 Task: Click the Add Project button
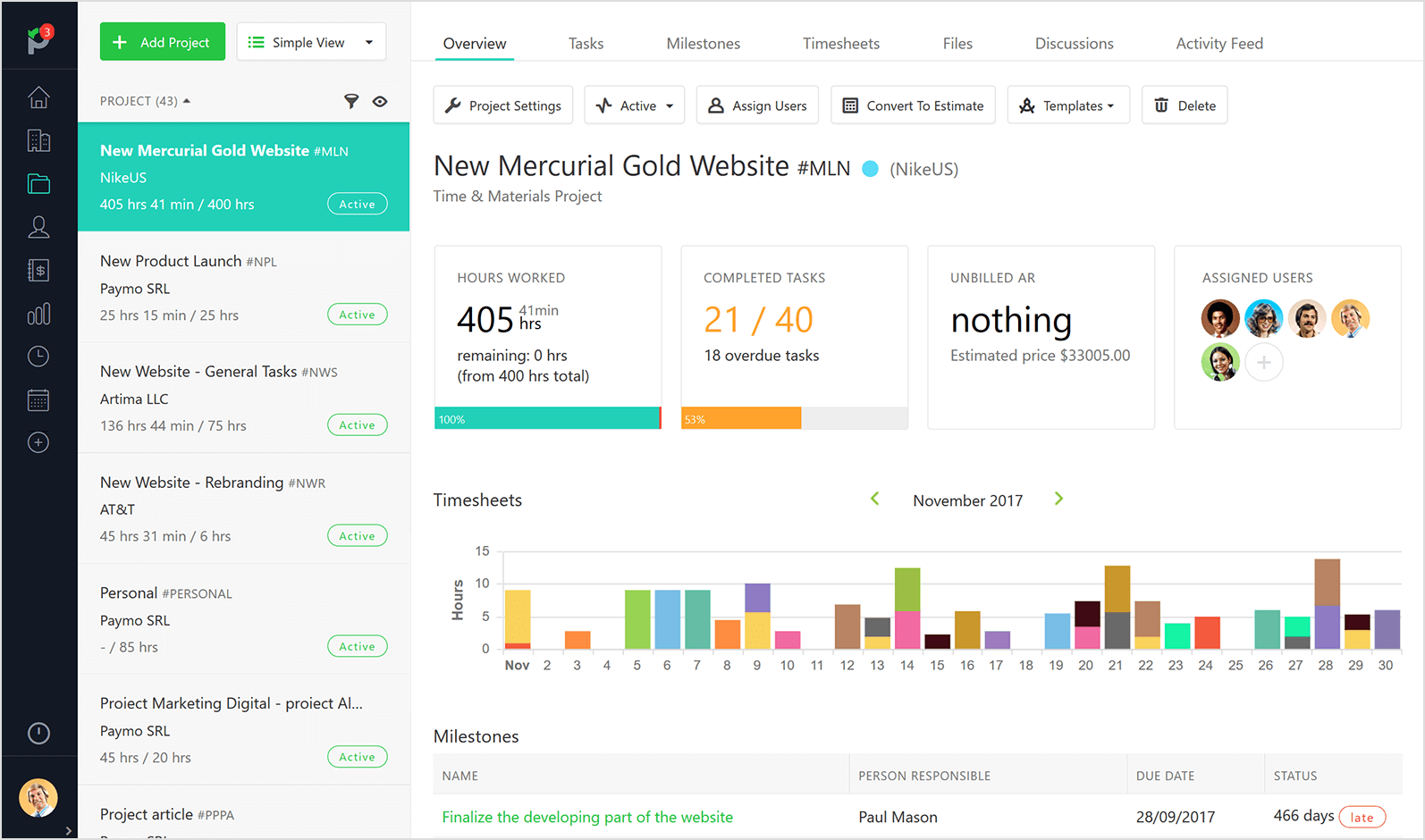(x=163, y=42)
